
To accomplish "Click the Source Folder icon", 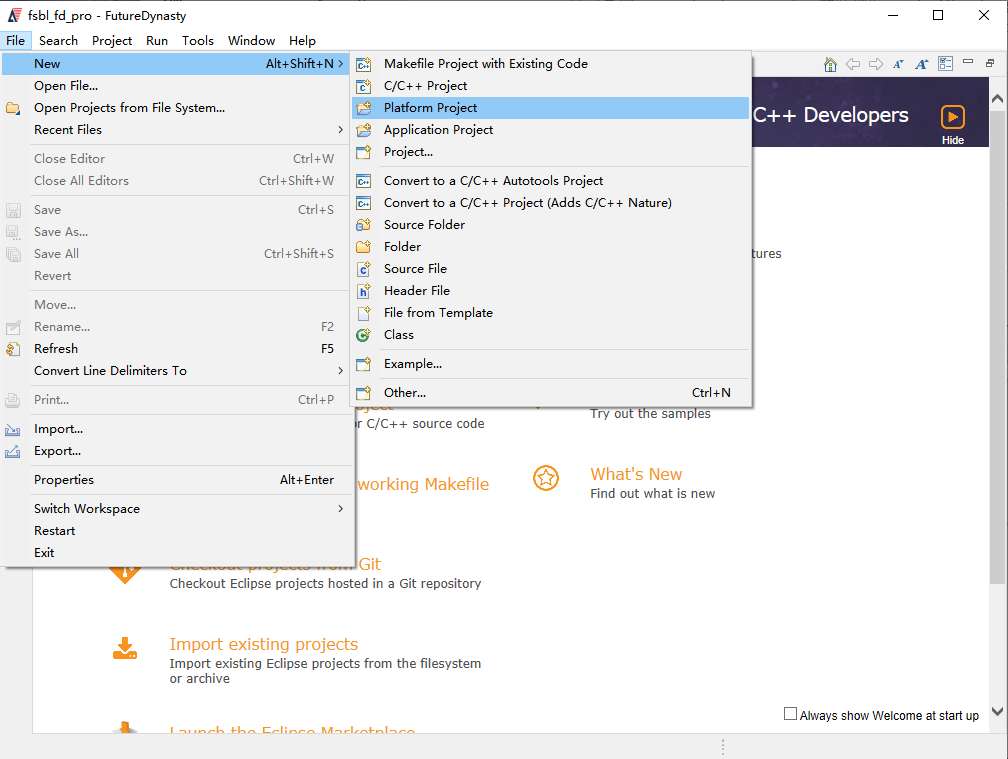I will coord(364,225).
